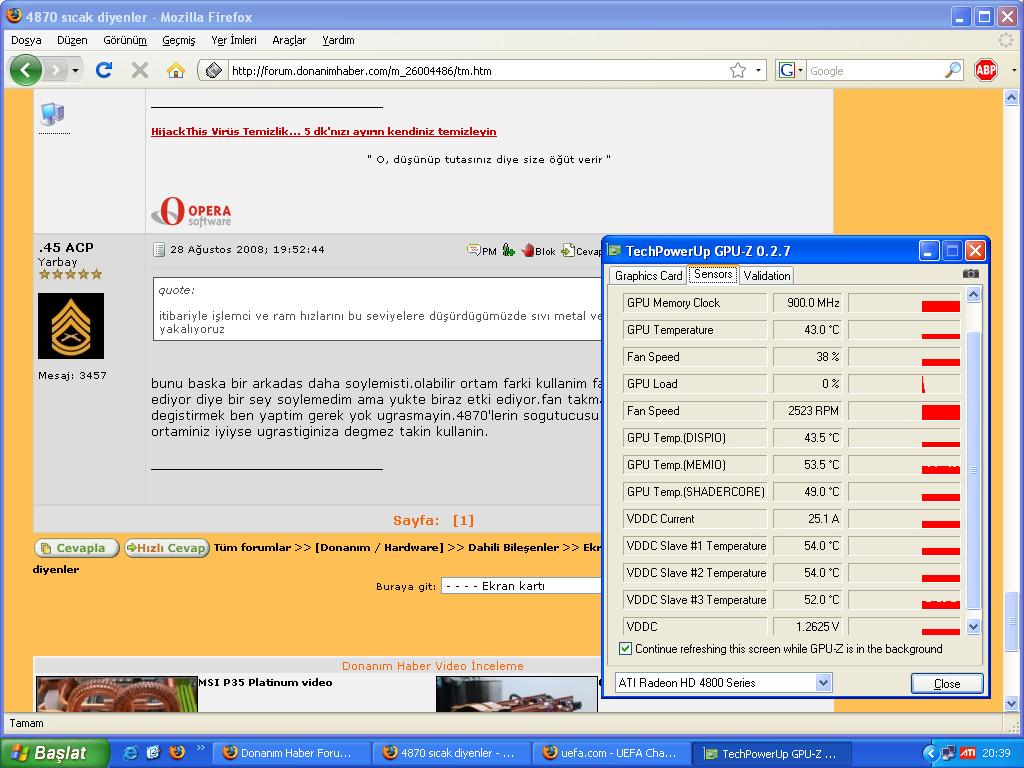This screenshot has width=1024, height=768.
Task: Switch to uefa.com taskbar window
Action: coord(611,753)
